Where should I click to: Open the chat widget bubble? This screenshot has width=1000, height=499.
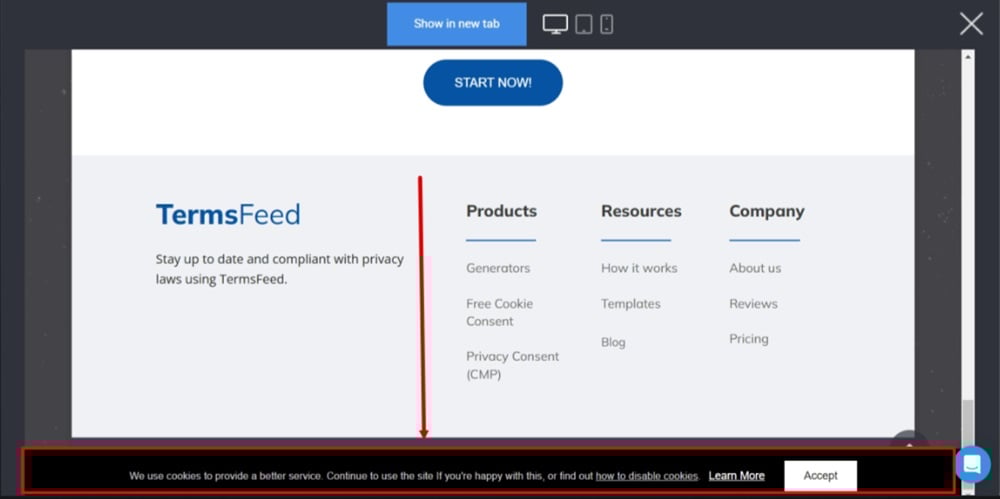tap(973, 465)
